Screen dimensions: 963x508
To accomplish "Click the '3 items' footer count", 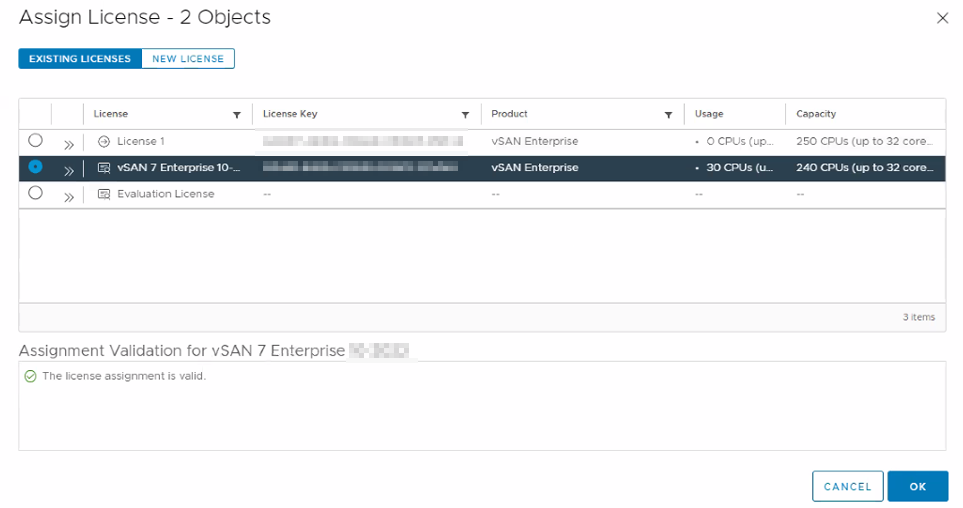I will coord(919,317).
